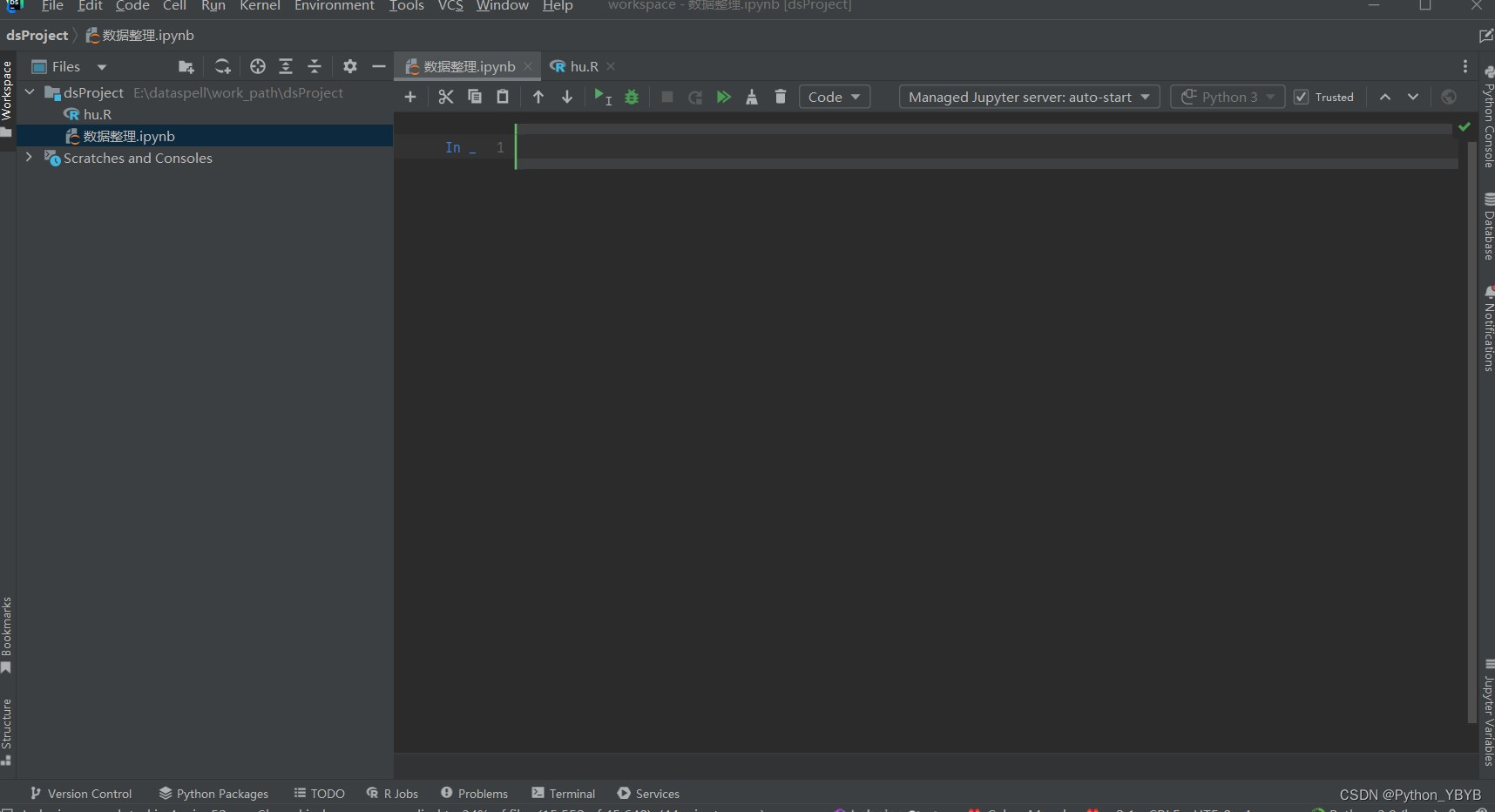1495x812 pixels.
Task: Open Files panel settings gear
Action: coord(350,66)
